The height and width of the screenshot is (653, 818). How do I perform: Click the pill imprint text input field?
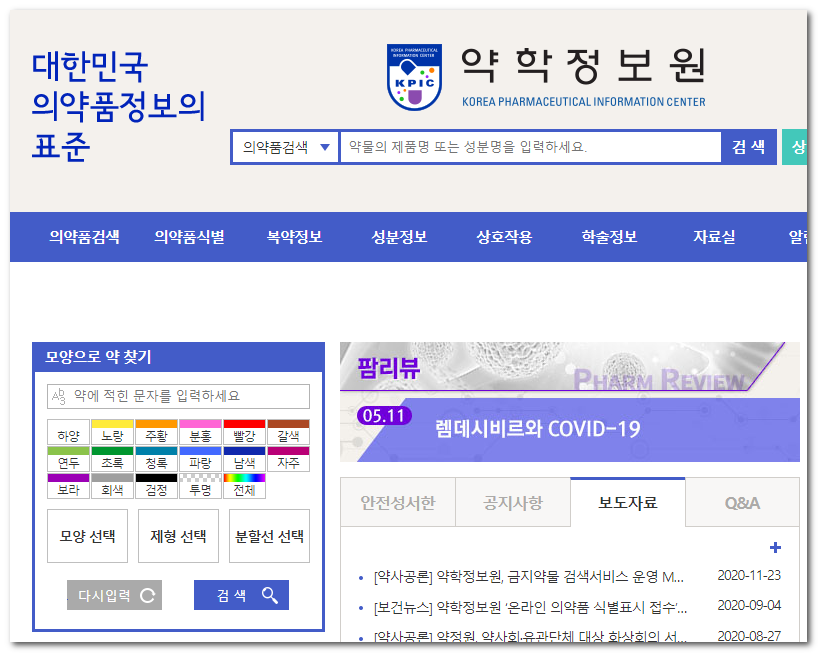click(x=178, y=396)
